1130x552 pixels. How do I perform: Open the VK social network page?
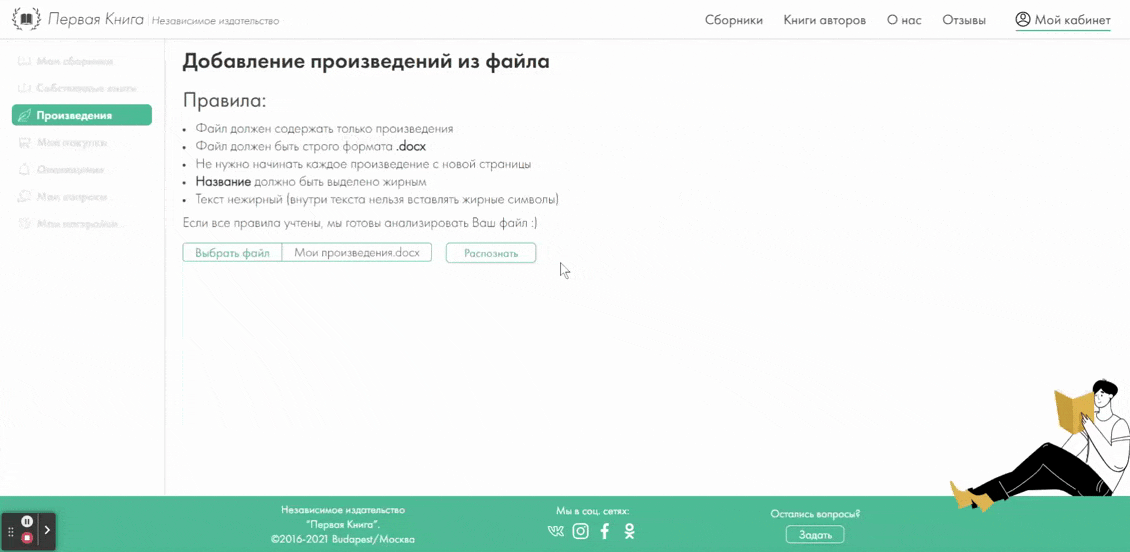tap(556, 532)
